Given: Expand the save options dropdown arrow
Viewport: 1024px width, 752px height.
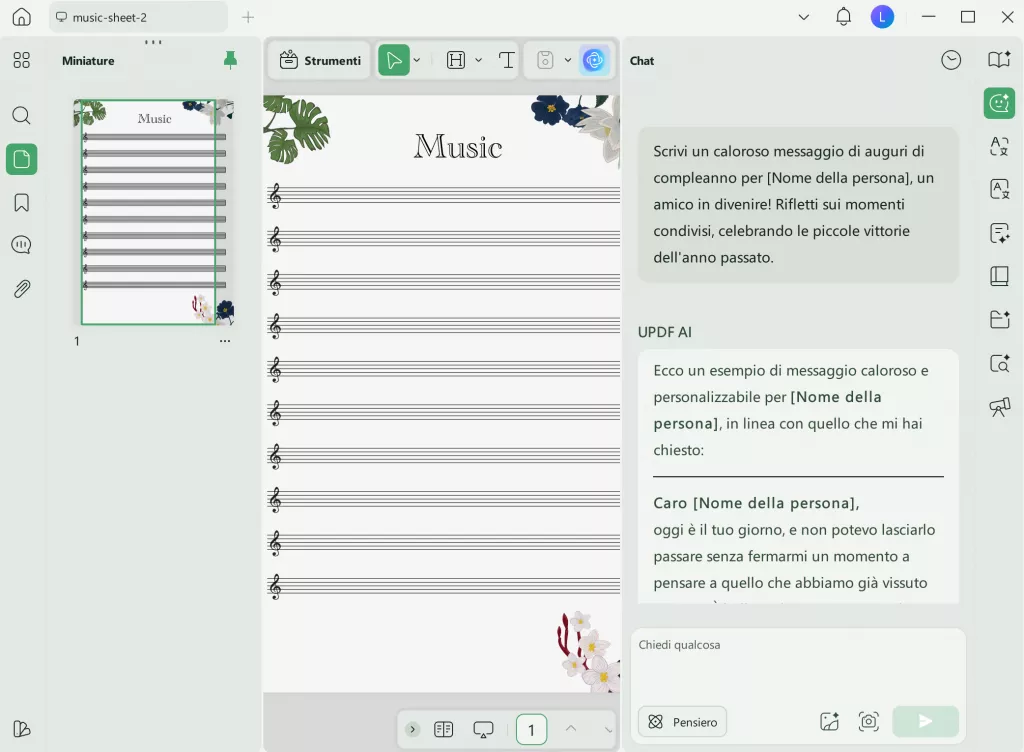Looking at the screenshot, I should pos(568,61).
